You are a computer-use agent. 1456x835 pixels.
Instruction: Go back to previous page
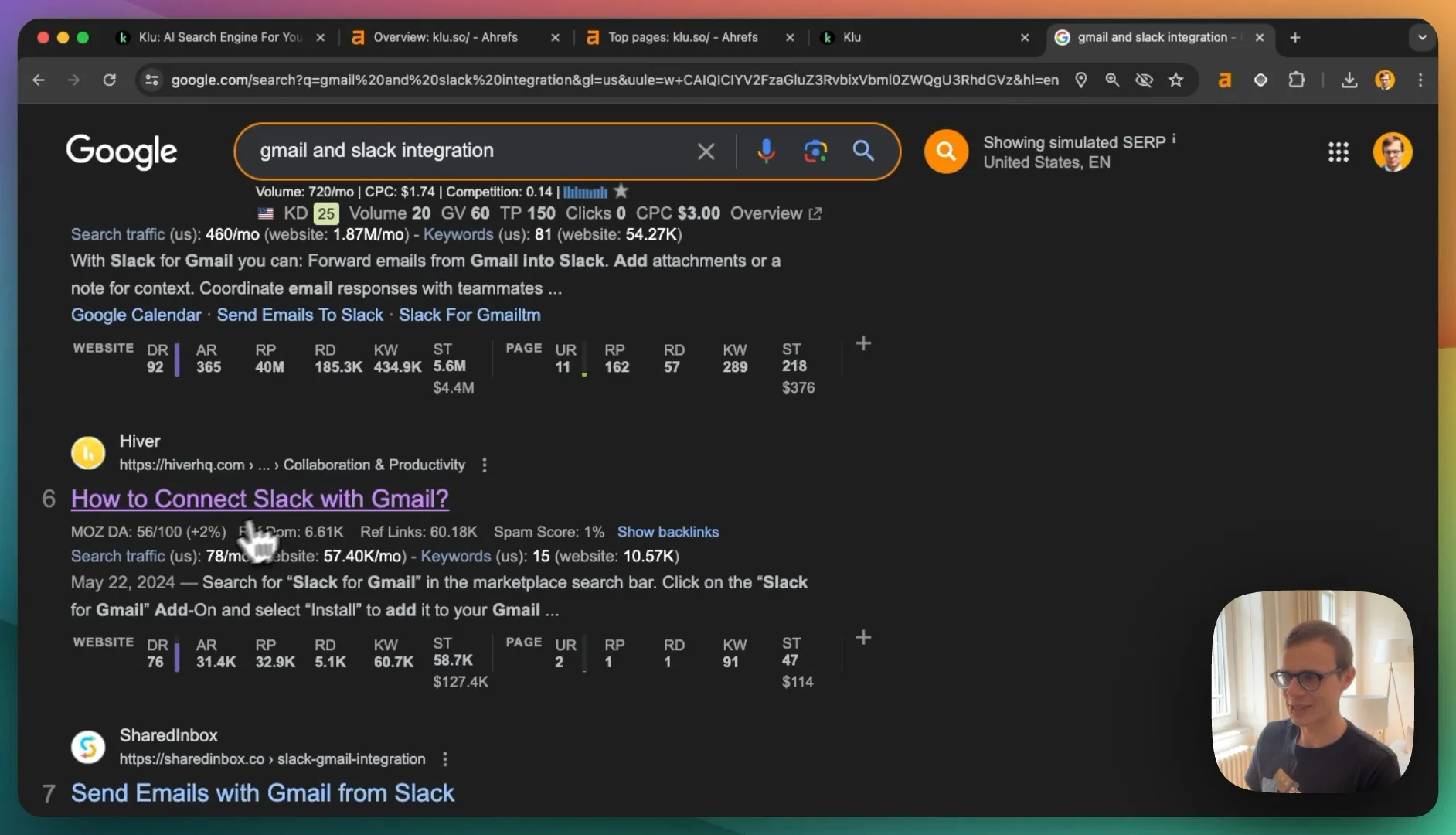click(39, 80)
